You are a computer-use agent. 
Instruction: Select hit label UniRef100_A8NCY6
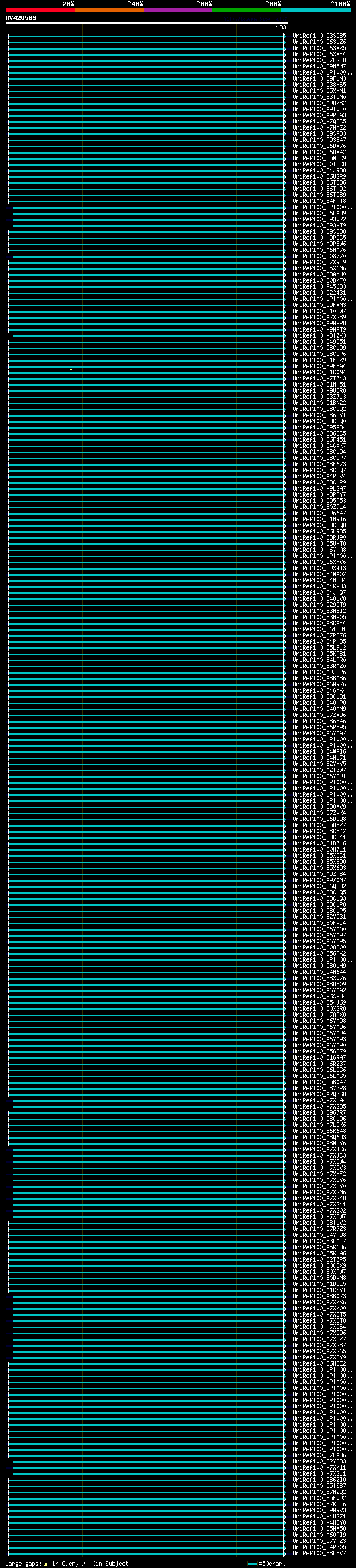click(319, 1143)
